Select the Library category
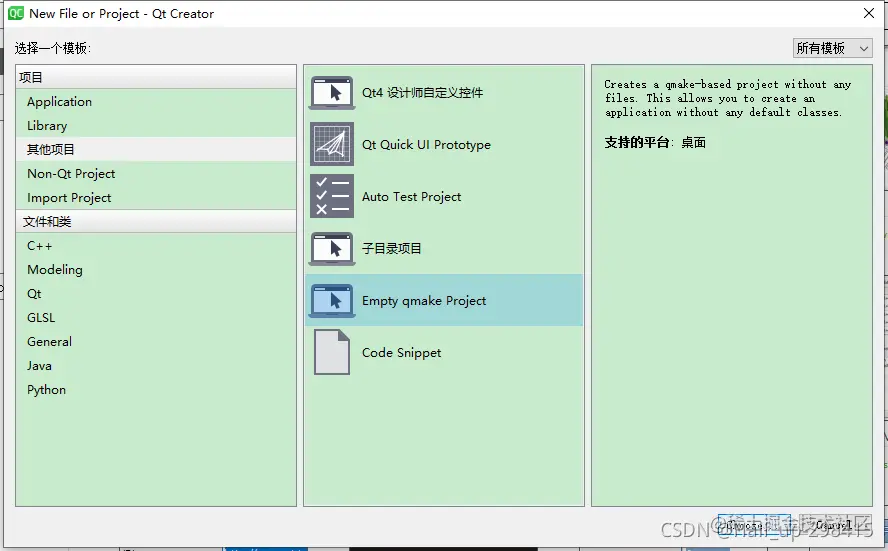 pos(156,125)
